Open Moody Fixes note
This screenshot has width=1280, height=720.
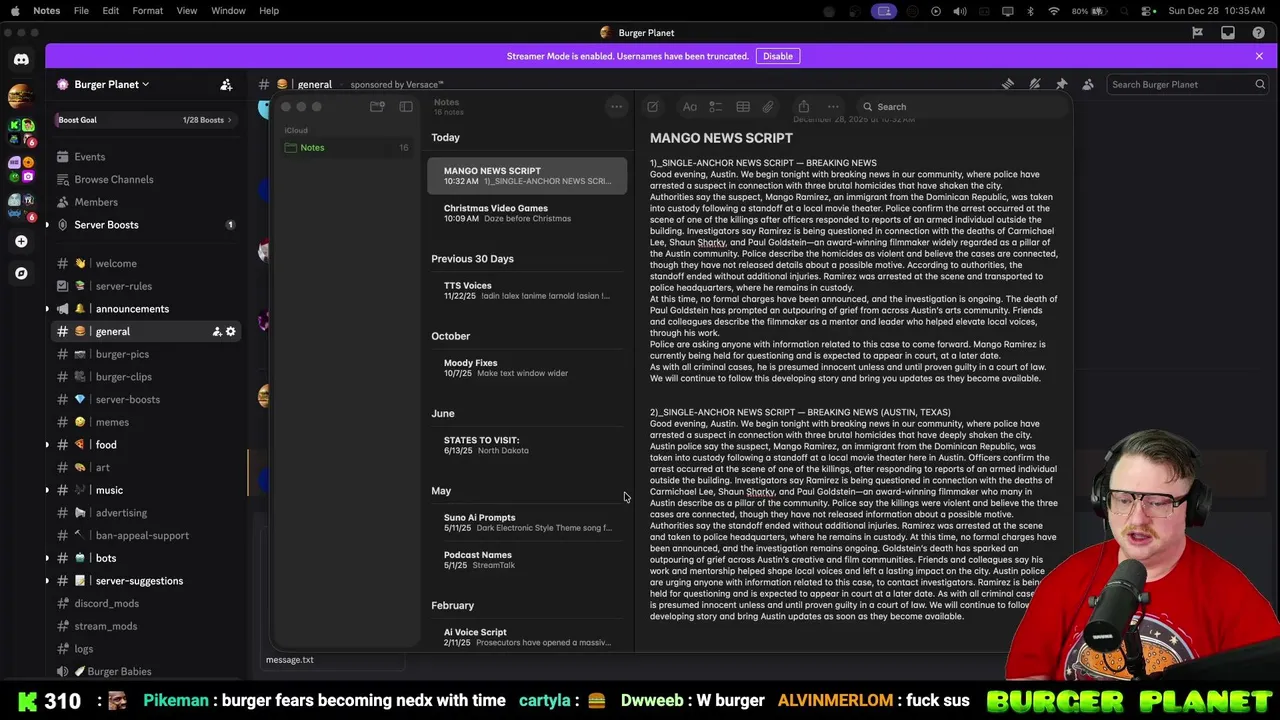tap(527, 368)
